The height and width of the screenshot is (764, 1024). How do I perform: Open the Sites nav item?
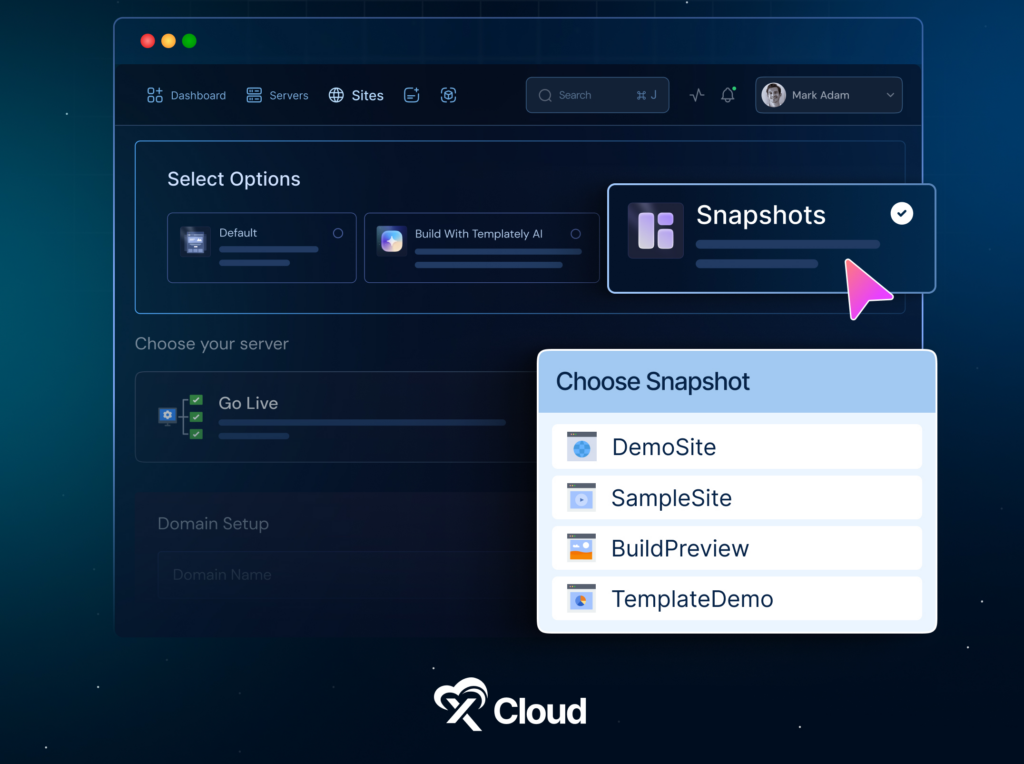[356, 95]
